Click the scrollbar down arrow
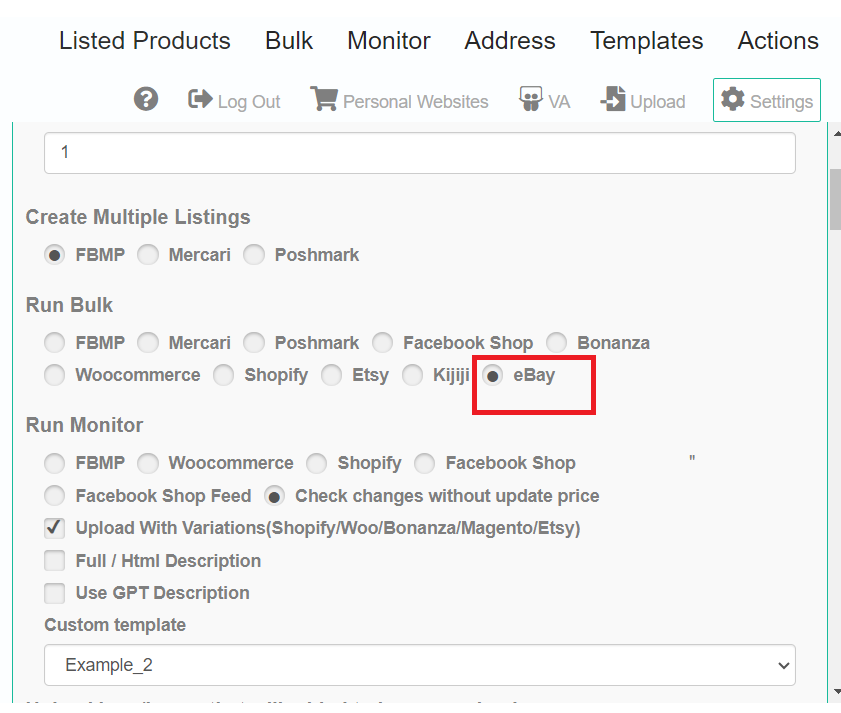841x713 pixels. coord(836,692)
